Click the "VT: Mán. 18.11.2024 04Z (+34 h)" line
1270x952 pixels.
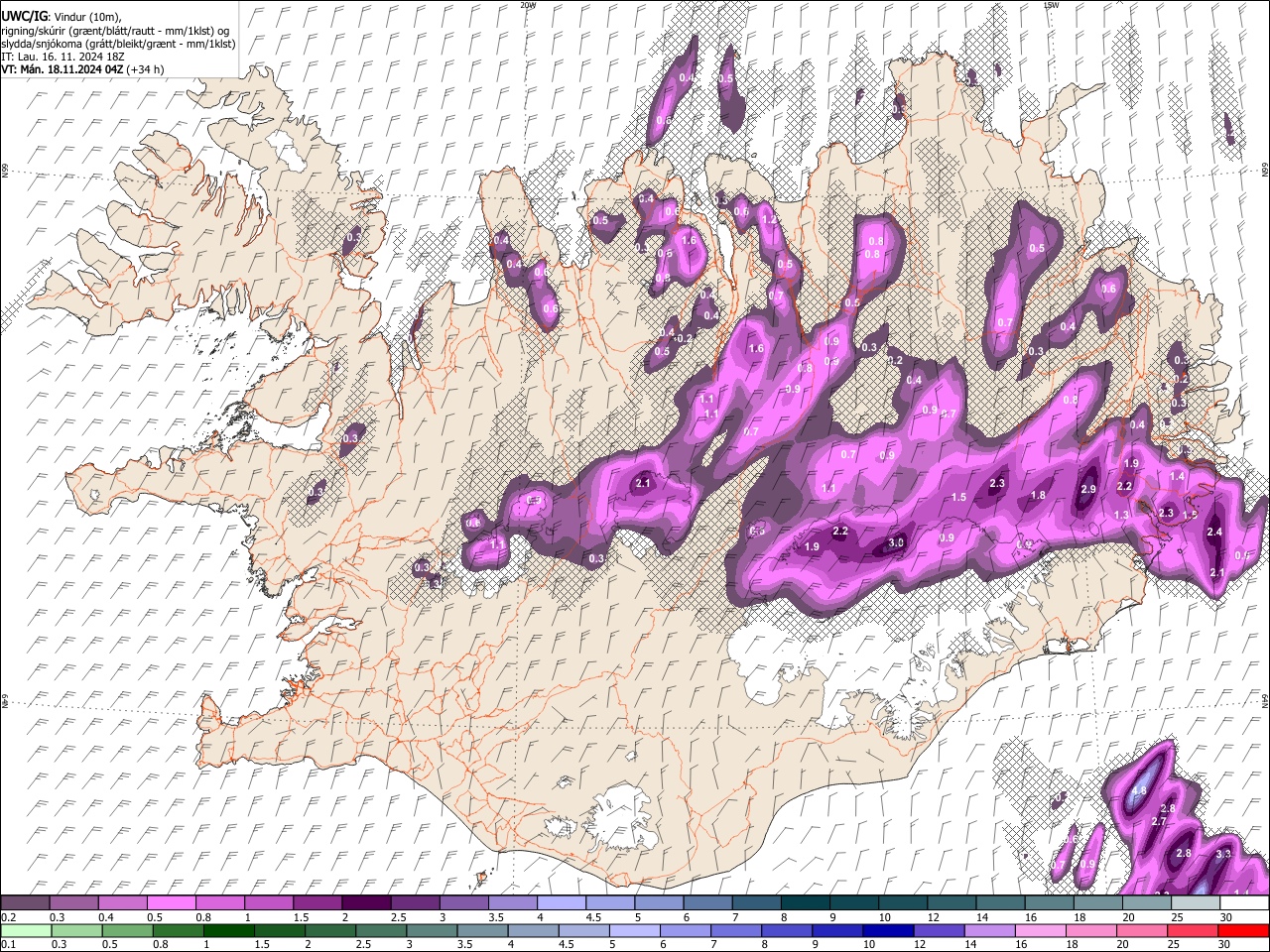tap(82, 69)
